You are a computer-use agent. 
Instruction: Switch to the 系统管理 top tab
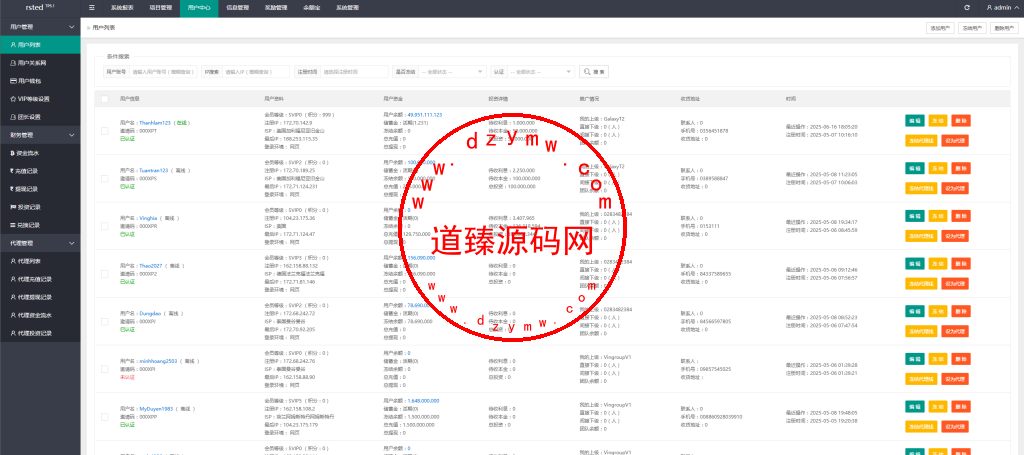[x=347, y=8]
